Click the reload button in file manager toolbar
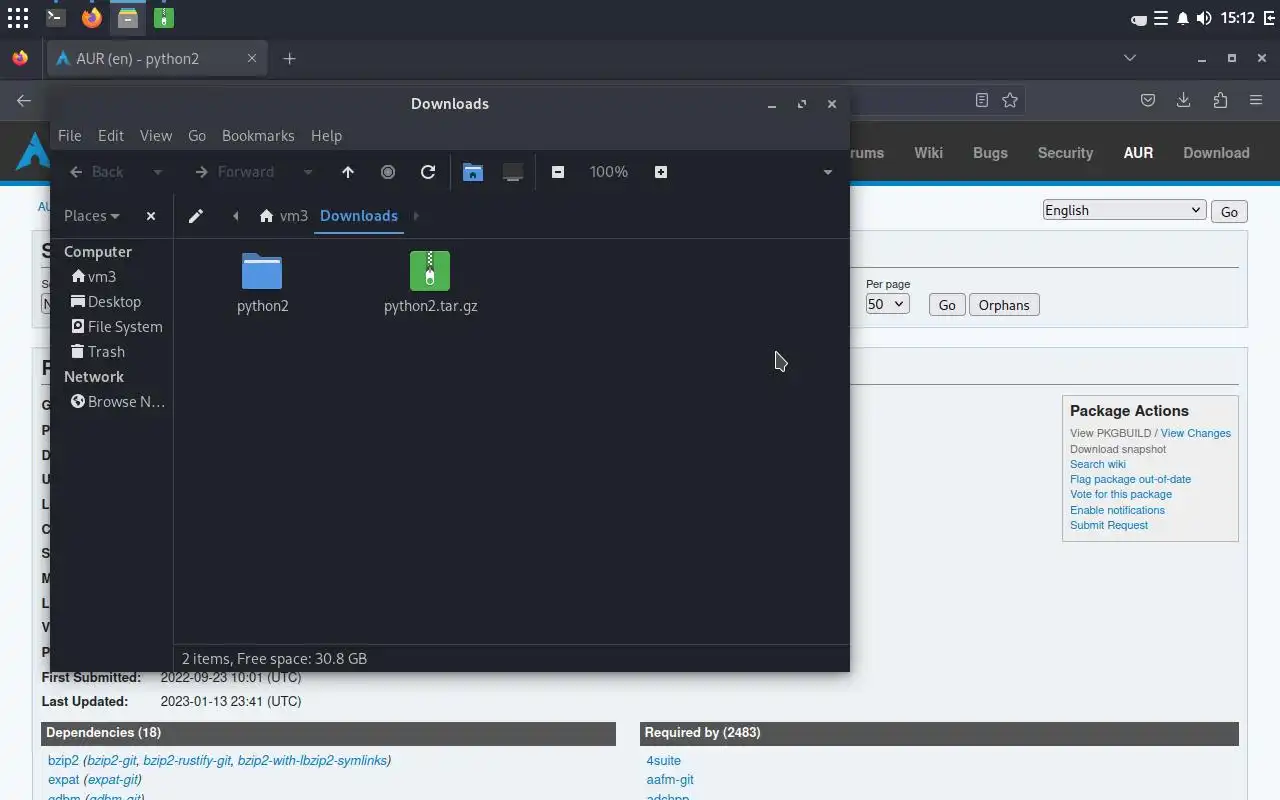1280x800 pixels. [428, 172]
